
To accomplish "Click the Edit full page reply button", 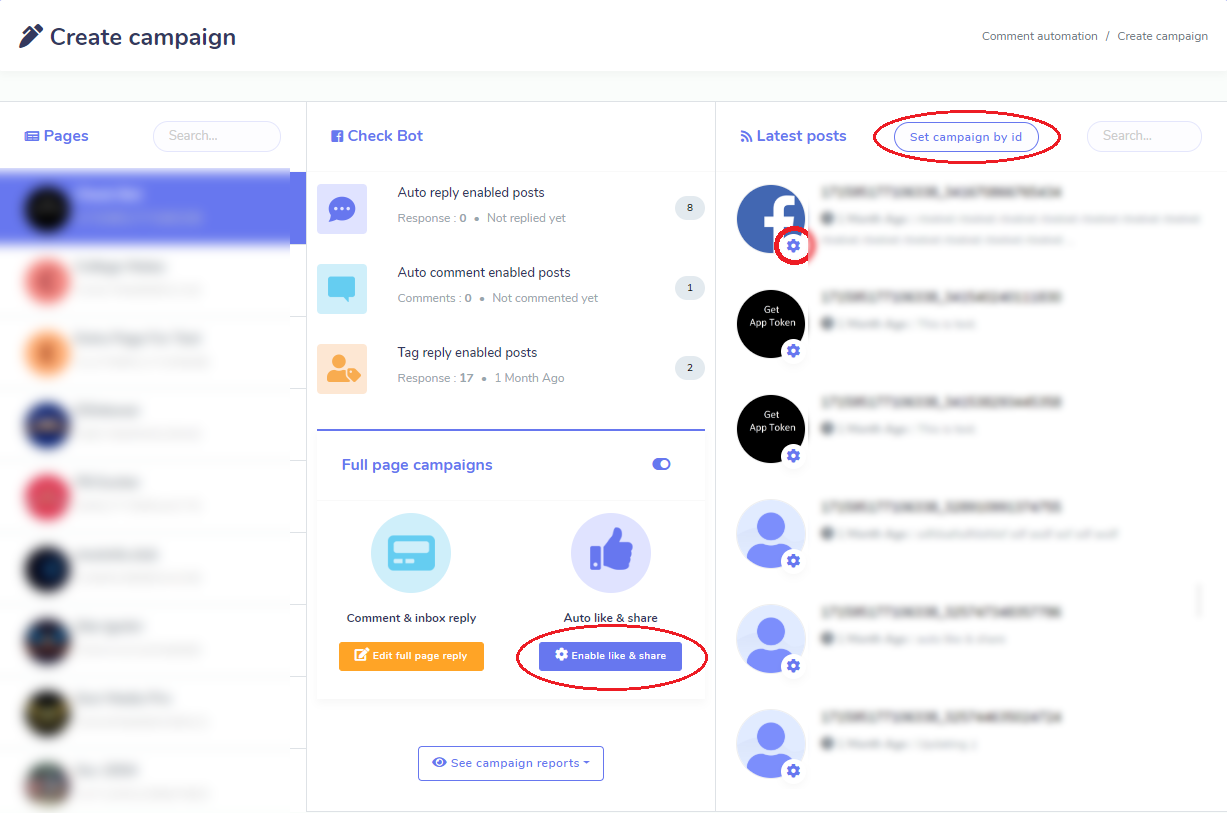I will pos(411,656).
